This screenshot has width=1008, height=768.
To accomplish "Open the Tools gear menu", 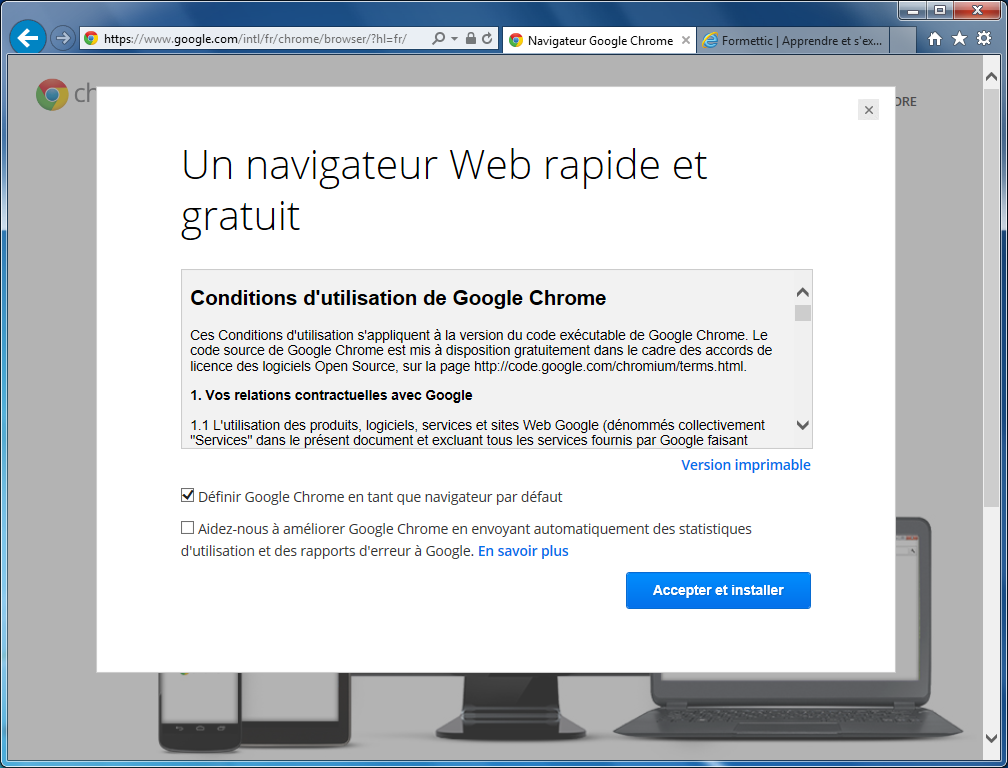I will click(x=984, y=39).
